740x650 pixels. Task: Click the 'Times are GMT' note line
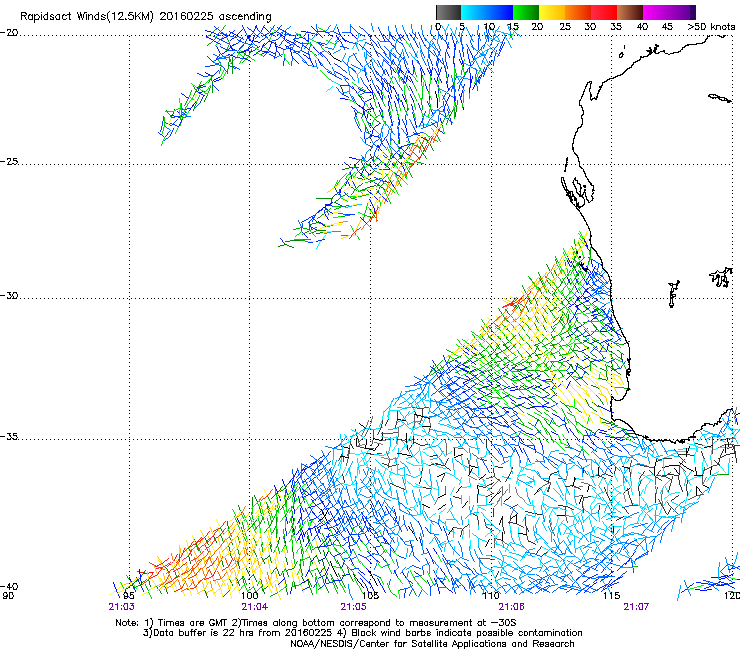coord(316,623)
